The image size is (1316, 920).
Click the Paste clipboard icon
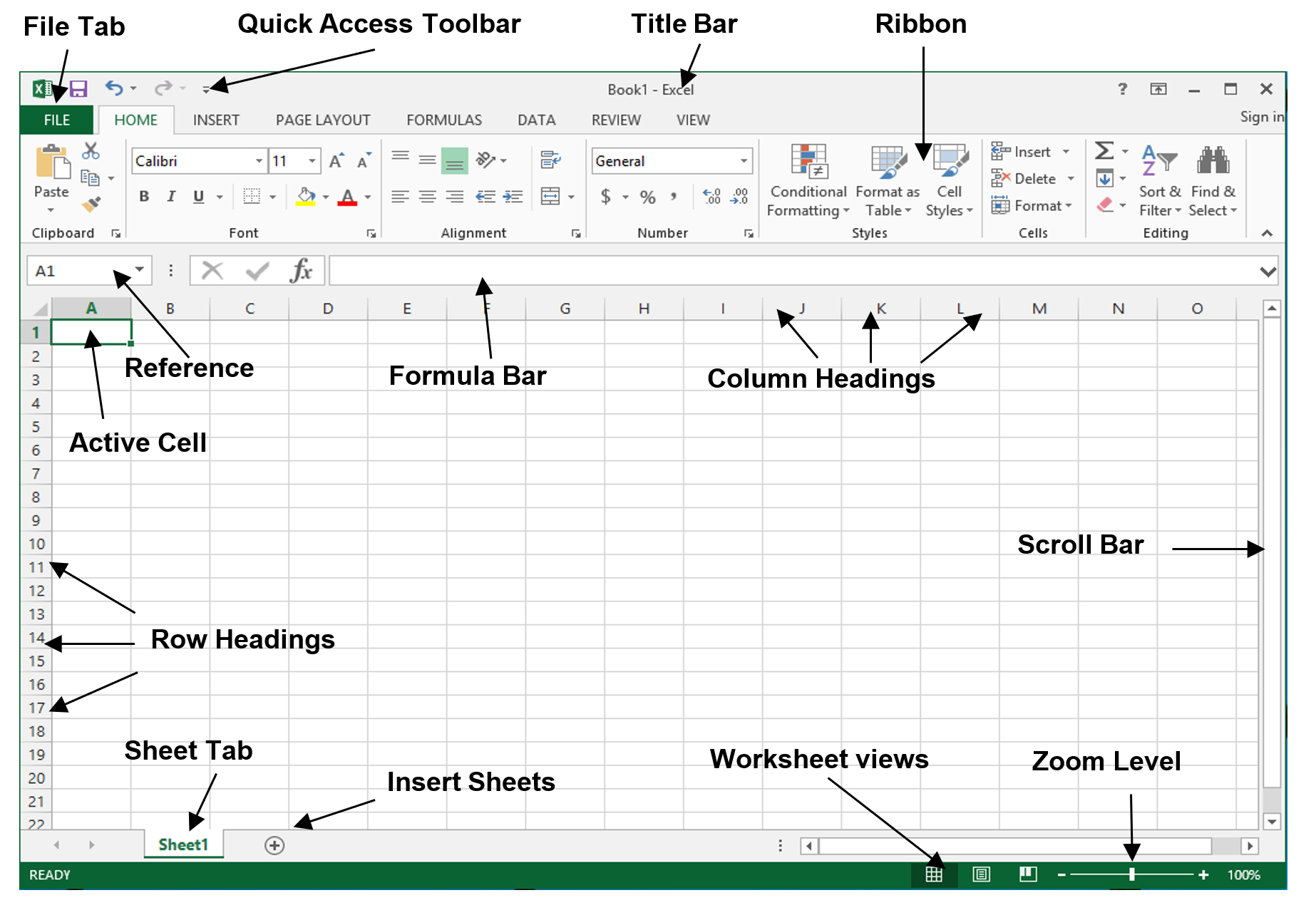click(52, 161)
